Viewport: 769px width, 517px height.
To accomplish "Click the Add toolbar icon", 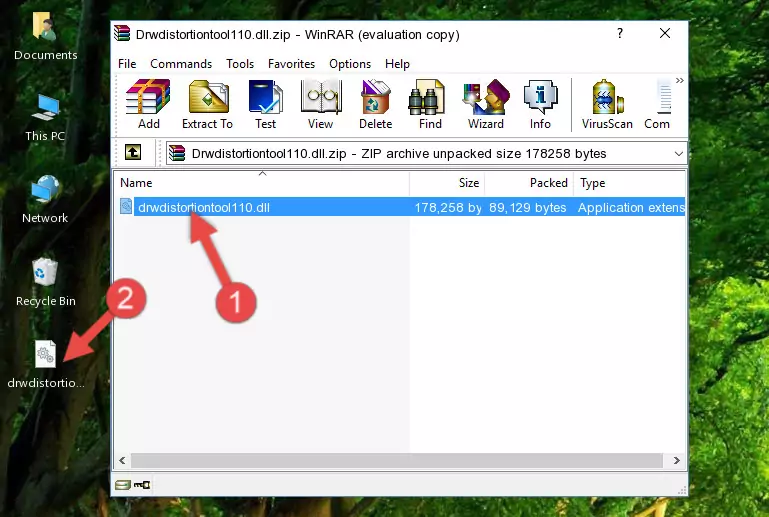I will pyautogui.click(x=148, y=104).
